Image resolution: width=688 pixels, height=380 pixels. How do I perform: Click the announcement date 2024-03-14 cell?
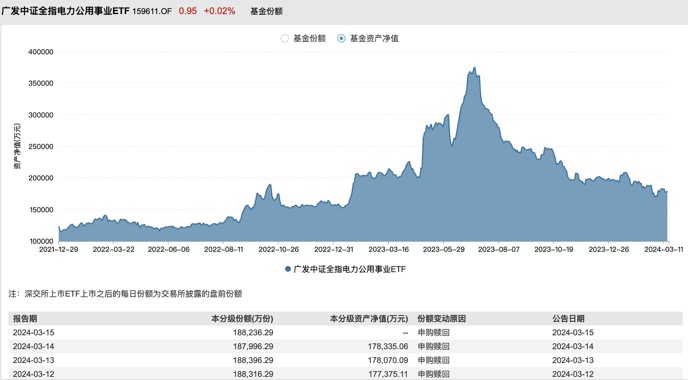pyautogui.click(x=573, y=346)
